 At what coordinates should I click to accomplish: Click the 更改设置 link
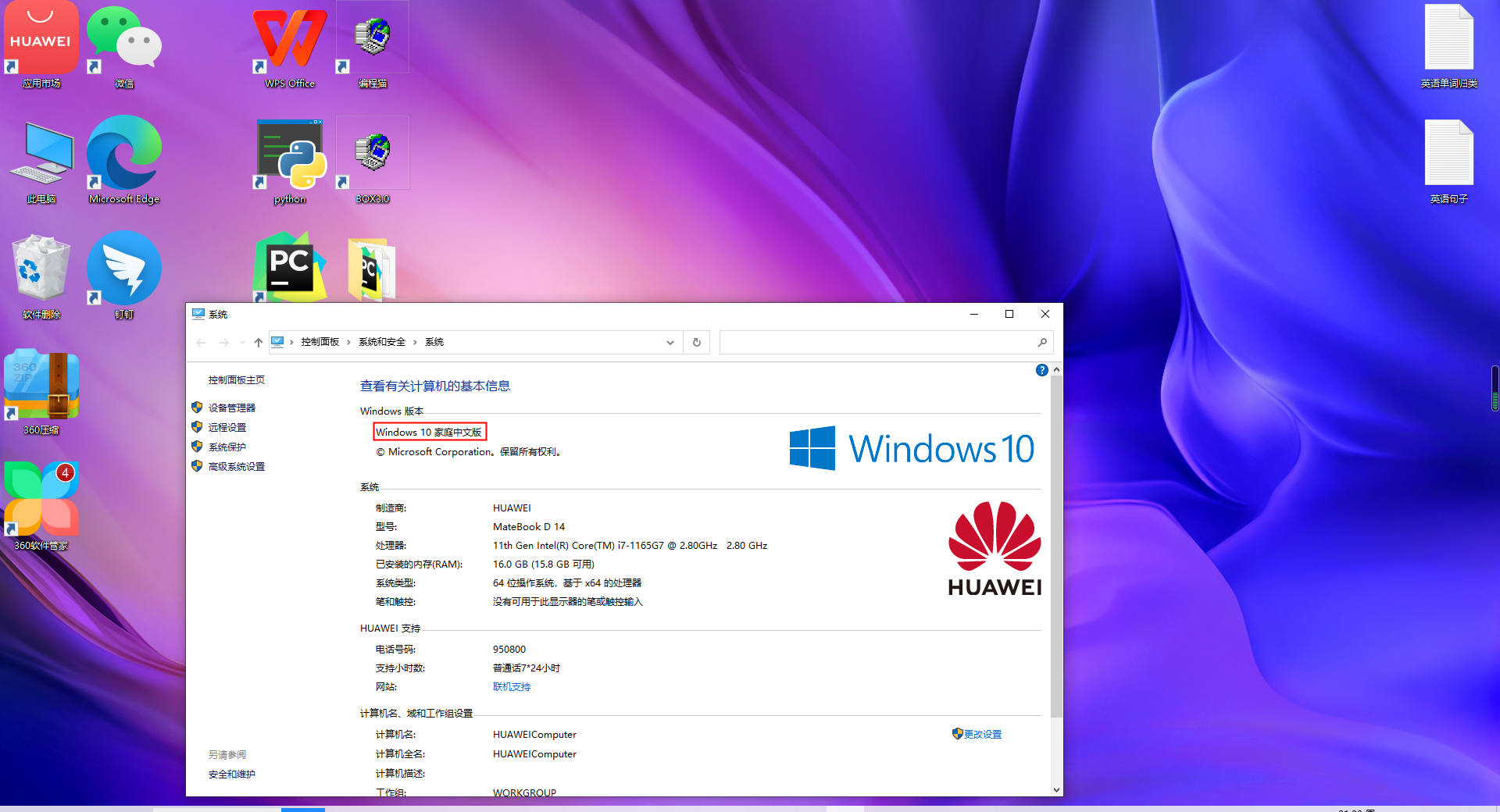(983, 734)
